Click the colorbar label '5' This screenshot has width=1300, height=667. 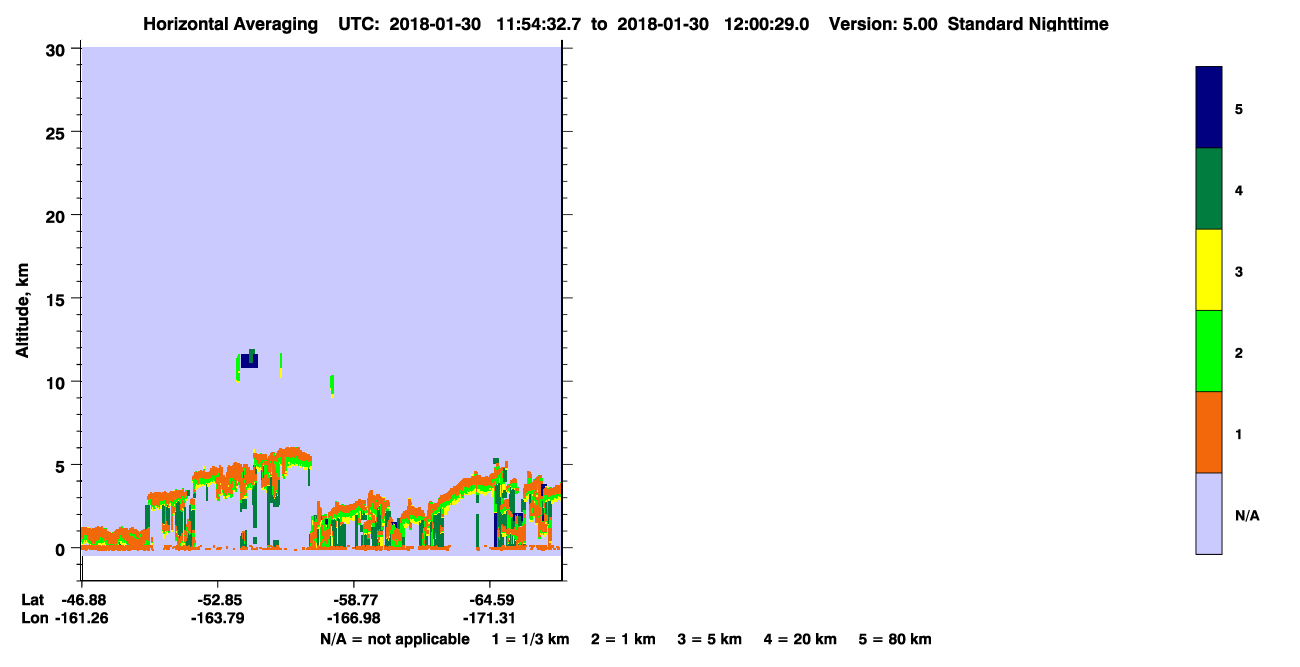pyautogui.click(x=1239, y=109)
